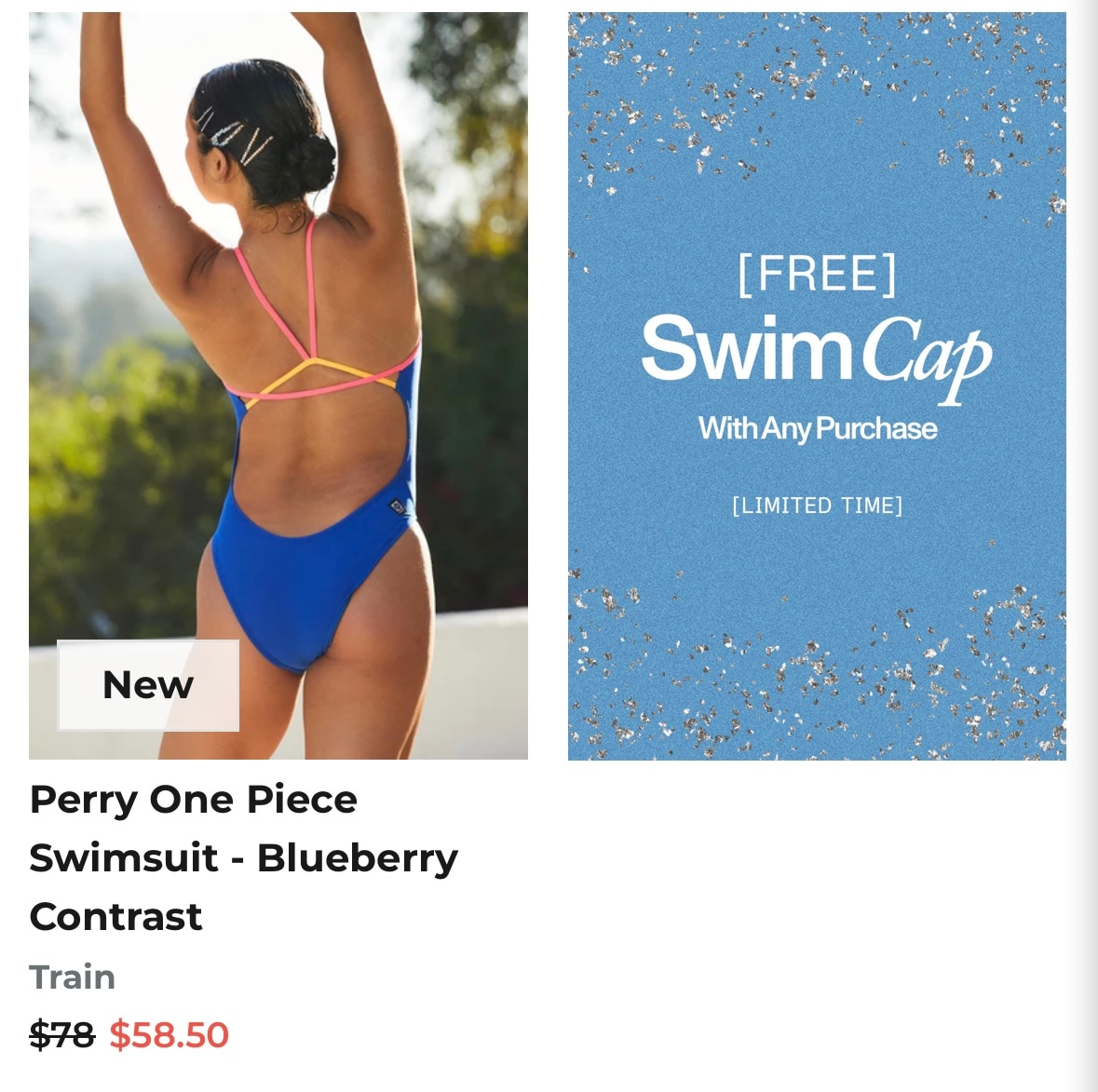Viewport: 1098px width, 1092px height.
Task: Select the gray "Train" category label
Action: [72, 977]
